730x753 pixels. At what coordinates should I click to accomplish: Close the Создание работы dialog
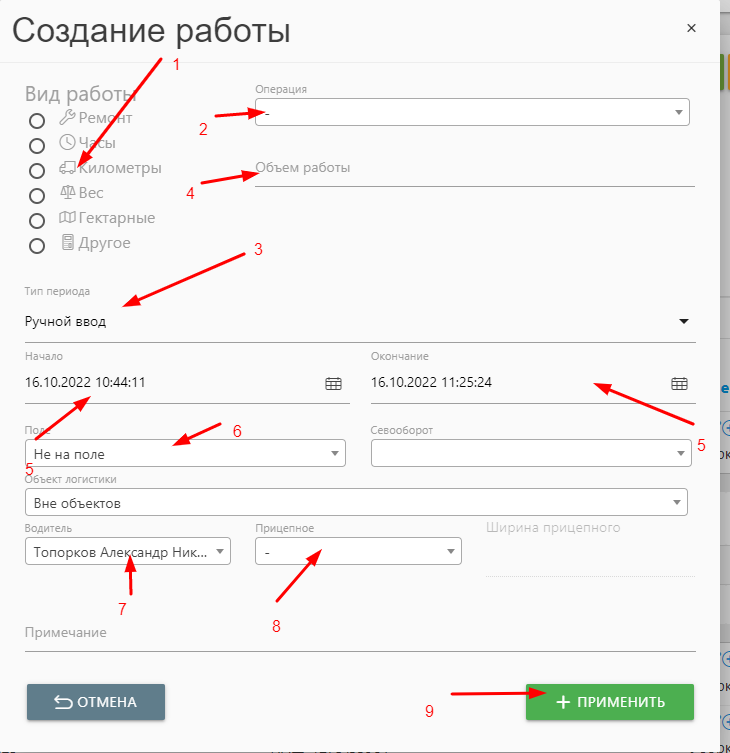point(691,29)
